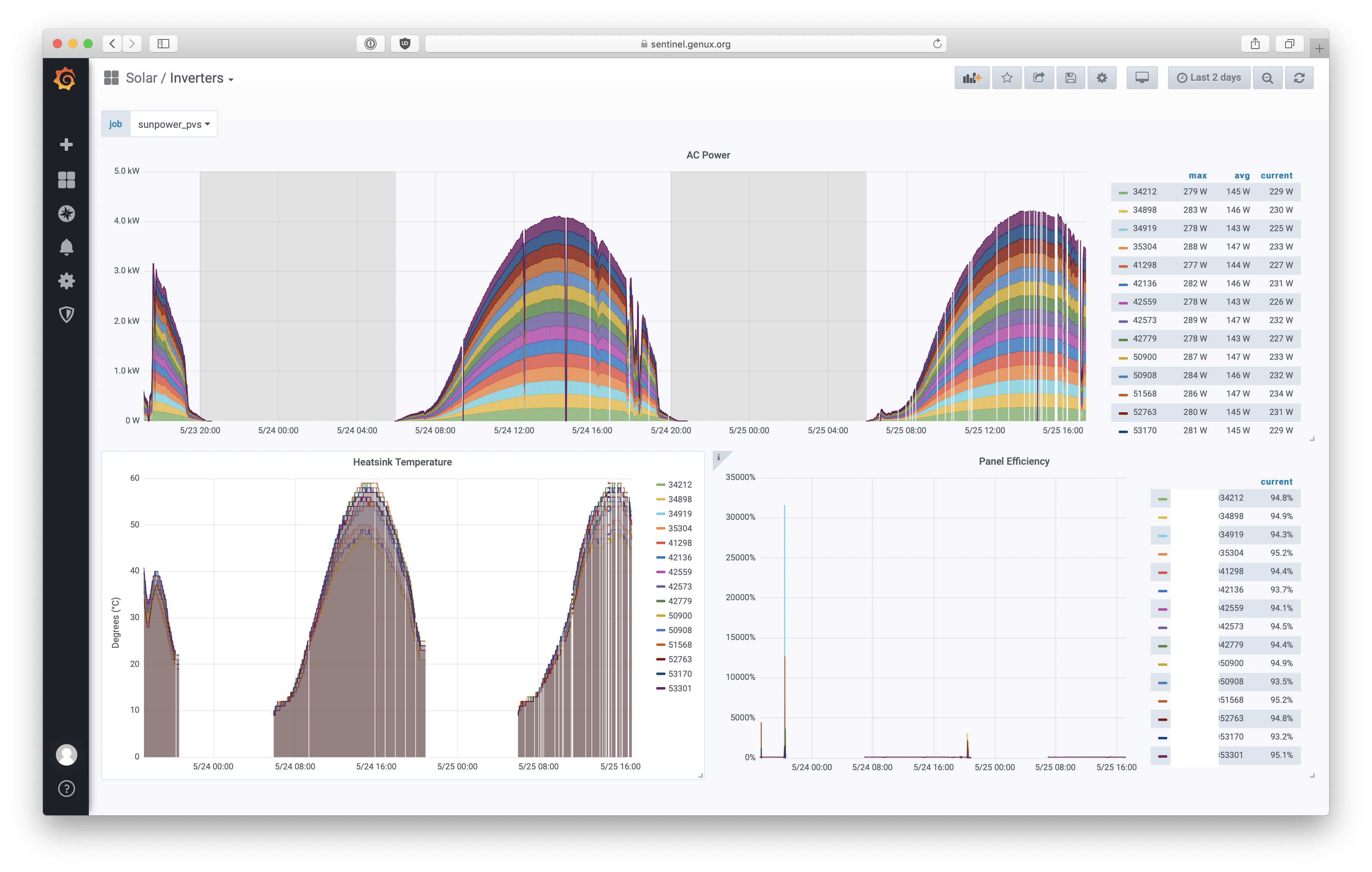Toggle series 53301 in Panel Efficiency legend
This screenshot has width=1372, height=872.
pyautogui.click(x=1231, y=755)
